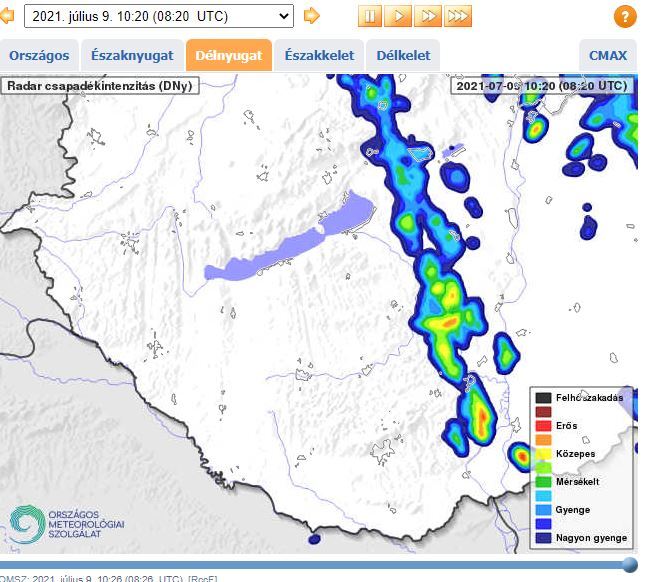Image resolution: width=645 pixels, height=582 pixels.
Task: Play the radar animation at normal speed
Action: (399, 16)
